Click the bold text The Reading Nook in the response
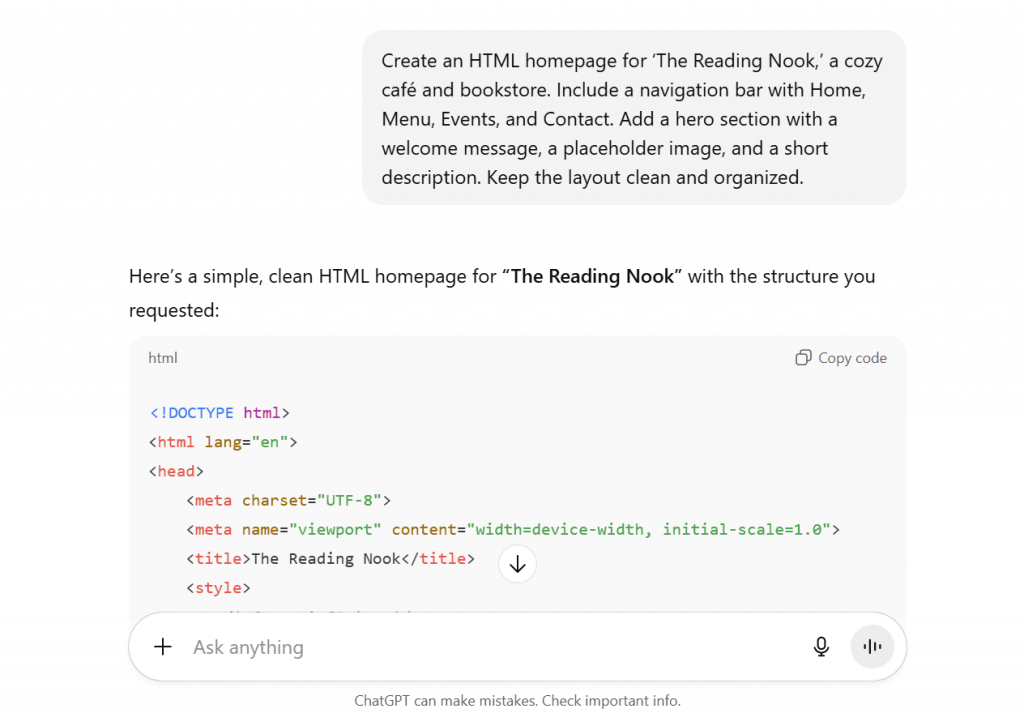The width and height of the screenshot is (1024, 713). coord(592,276)
